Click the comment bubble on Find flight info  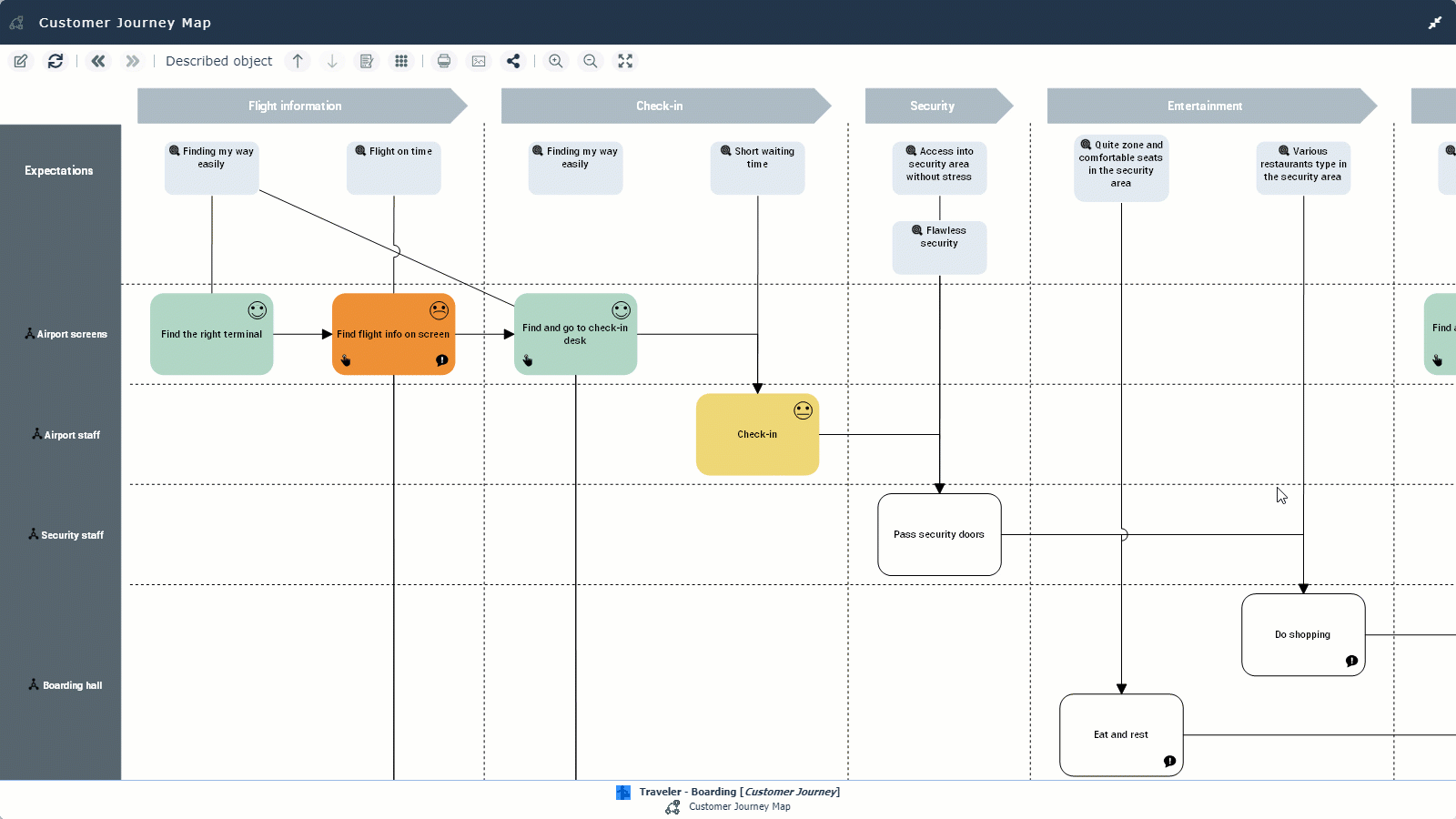(442, 360)
